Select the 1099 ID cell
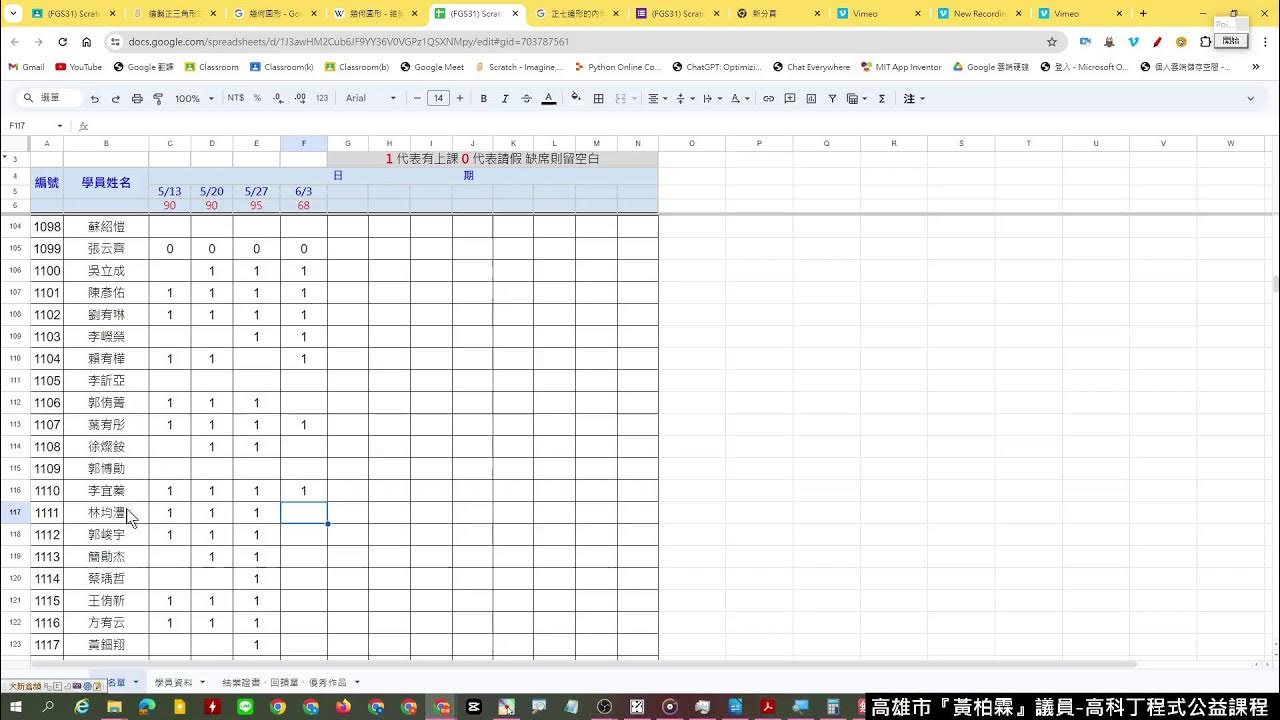The image size is (1280, 720). (x=47, y=249)
